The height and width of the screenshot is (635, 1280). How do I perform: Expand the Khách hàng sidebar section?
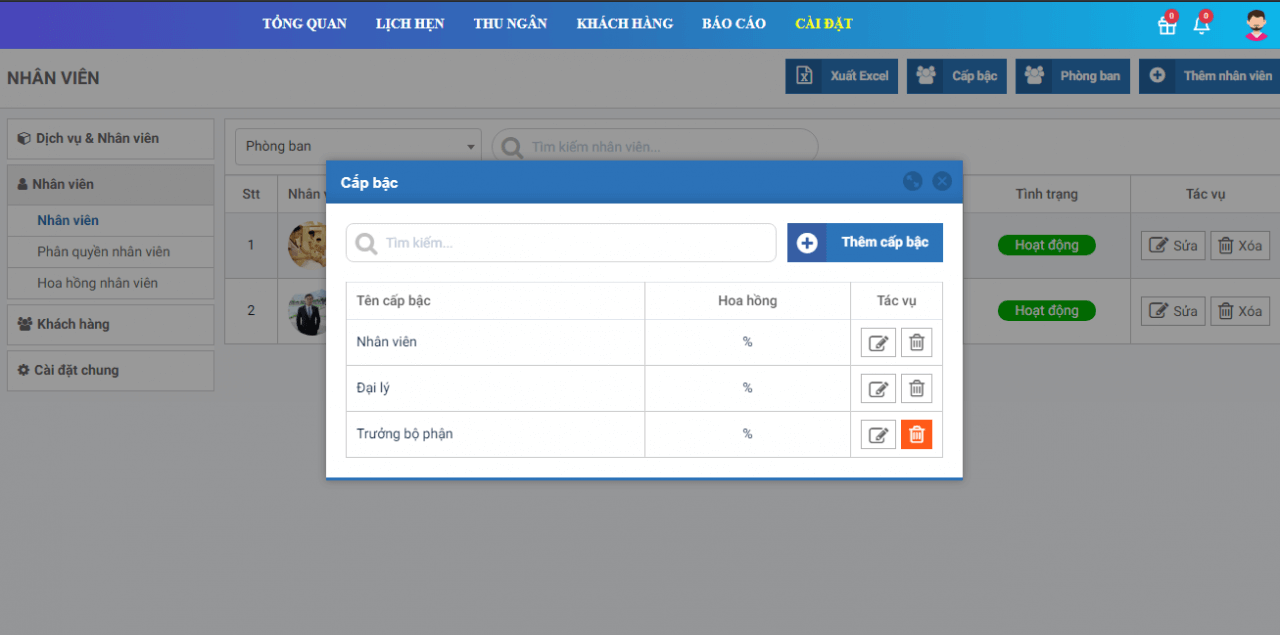point(110,325)
